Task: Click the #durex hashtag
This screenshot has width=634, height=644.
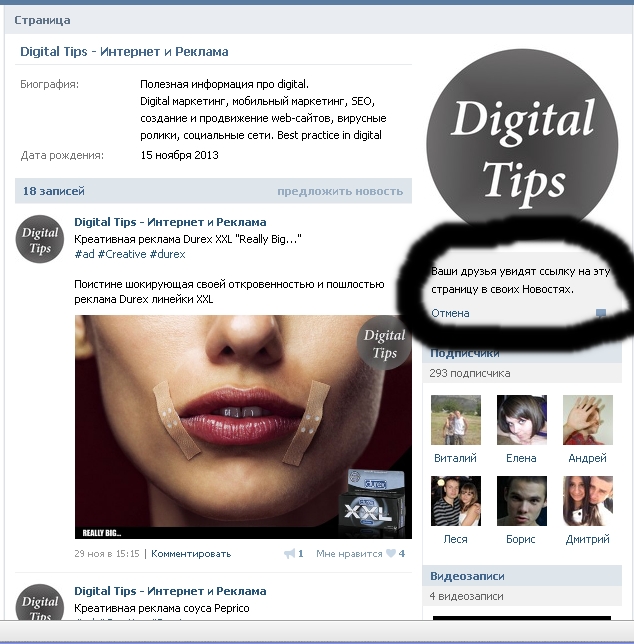Action: pyautogui.click(x=168, y=254)
